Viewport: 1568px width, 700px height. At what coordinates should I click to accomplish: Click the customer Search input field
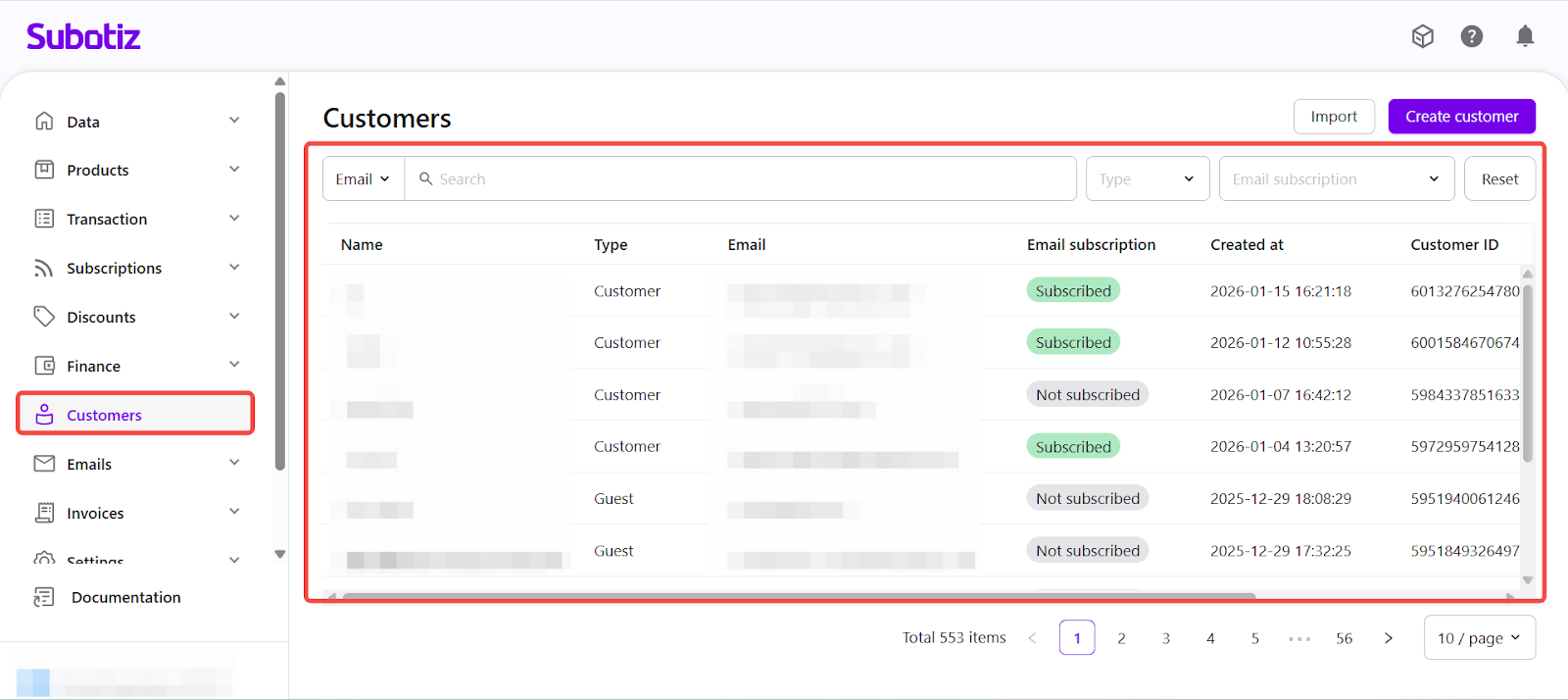point(745,178)
